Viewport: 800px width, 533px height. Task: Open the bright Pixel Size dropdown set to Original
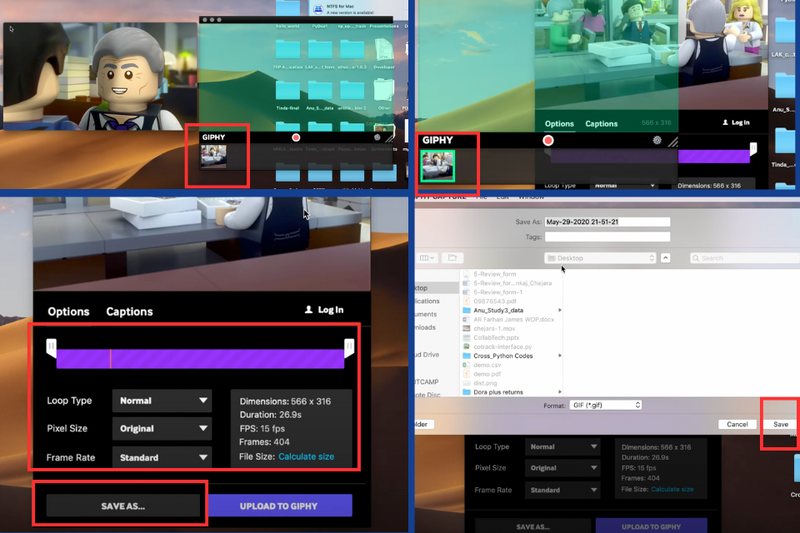click(x=162, y=428)
